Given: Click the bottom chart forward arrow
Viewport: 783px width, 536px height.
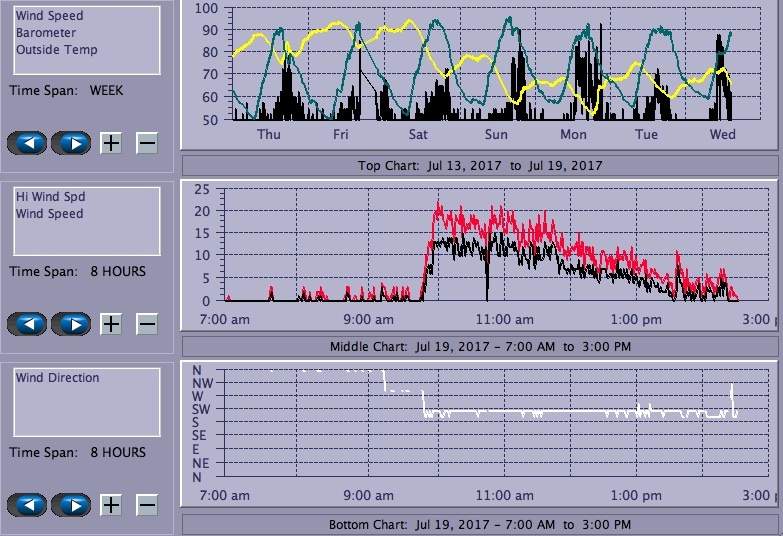Looking at the screenshot, I should [x=71, y=505].
